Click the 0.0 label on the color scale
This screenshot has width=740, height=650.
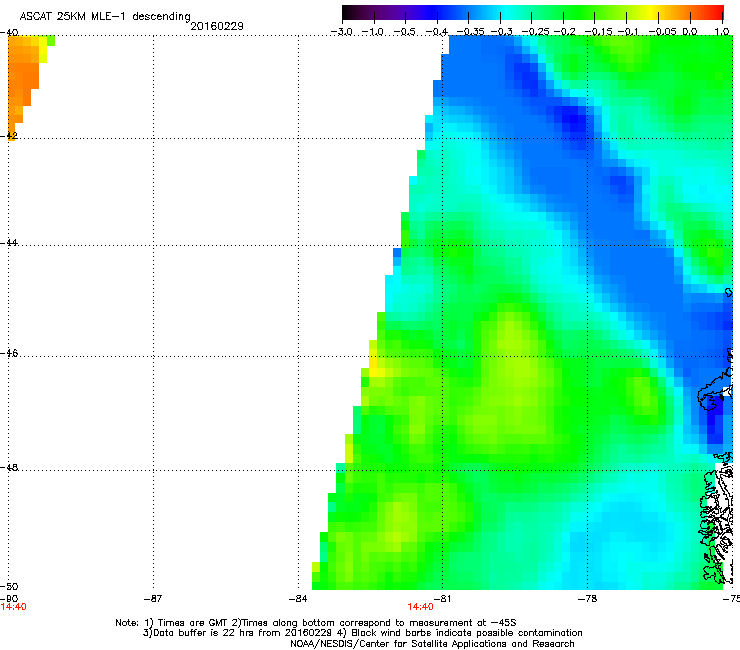[690, 32]
